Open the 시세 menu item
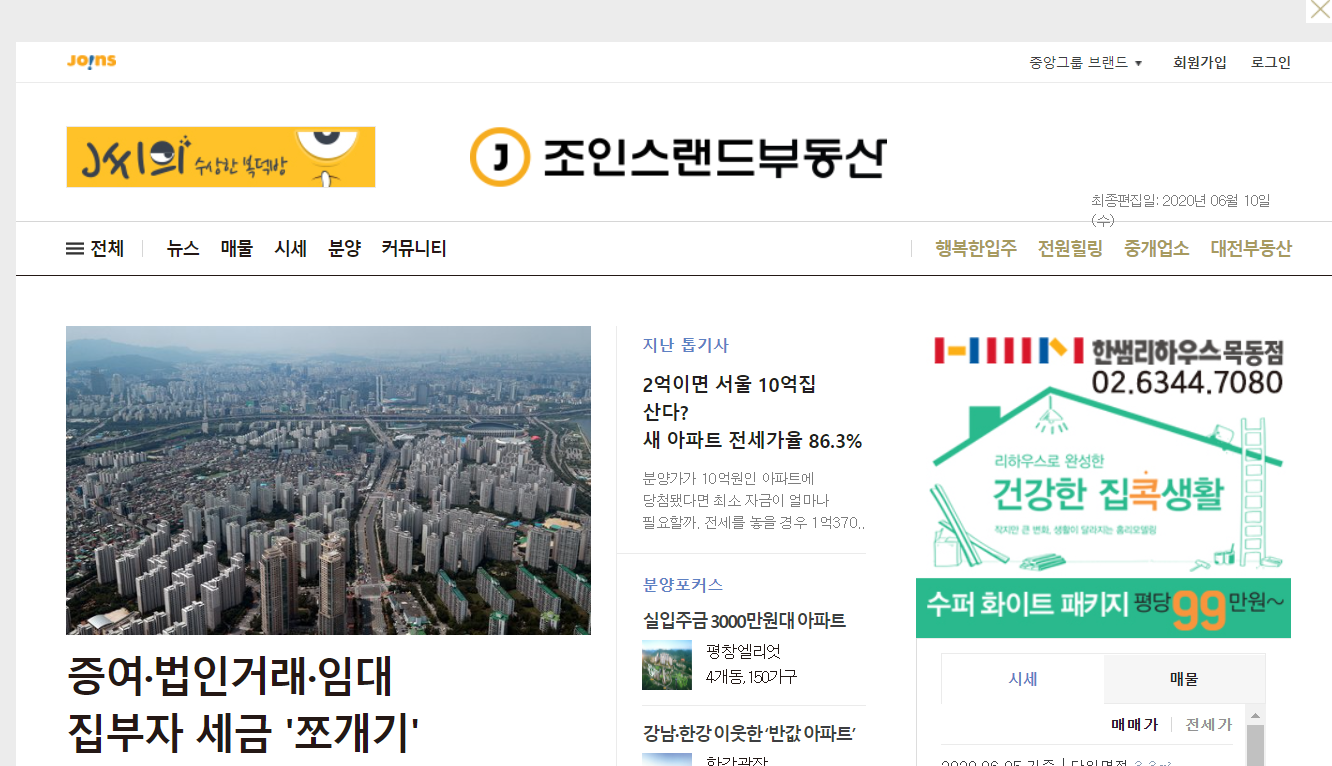The image size is (1332, 766). click(x=291, y=249)
